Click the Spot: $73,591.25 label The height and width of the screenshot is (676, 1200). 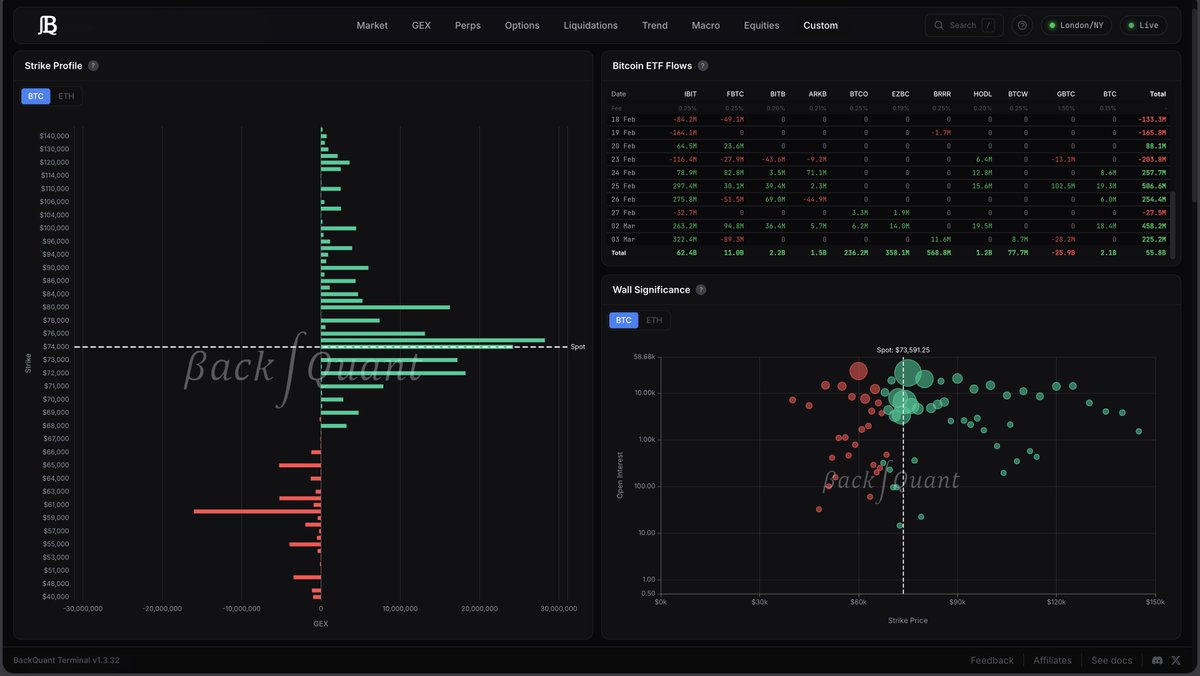pos(903,350)
